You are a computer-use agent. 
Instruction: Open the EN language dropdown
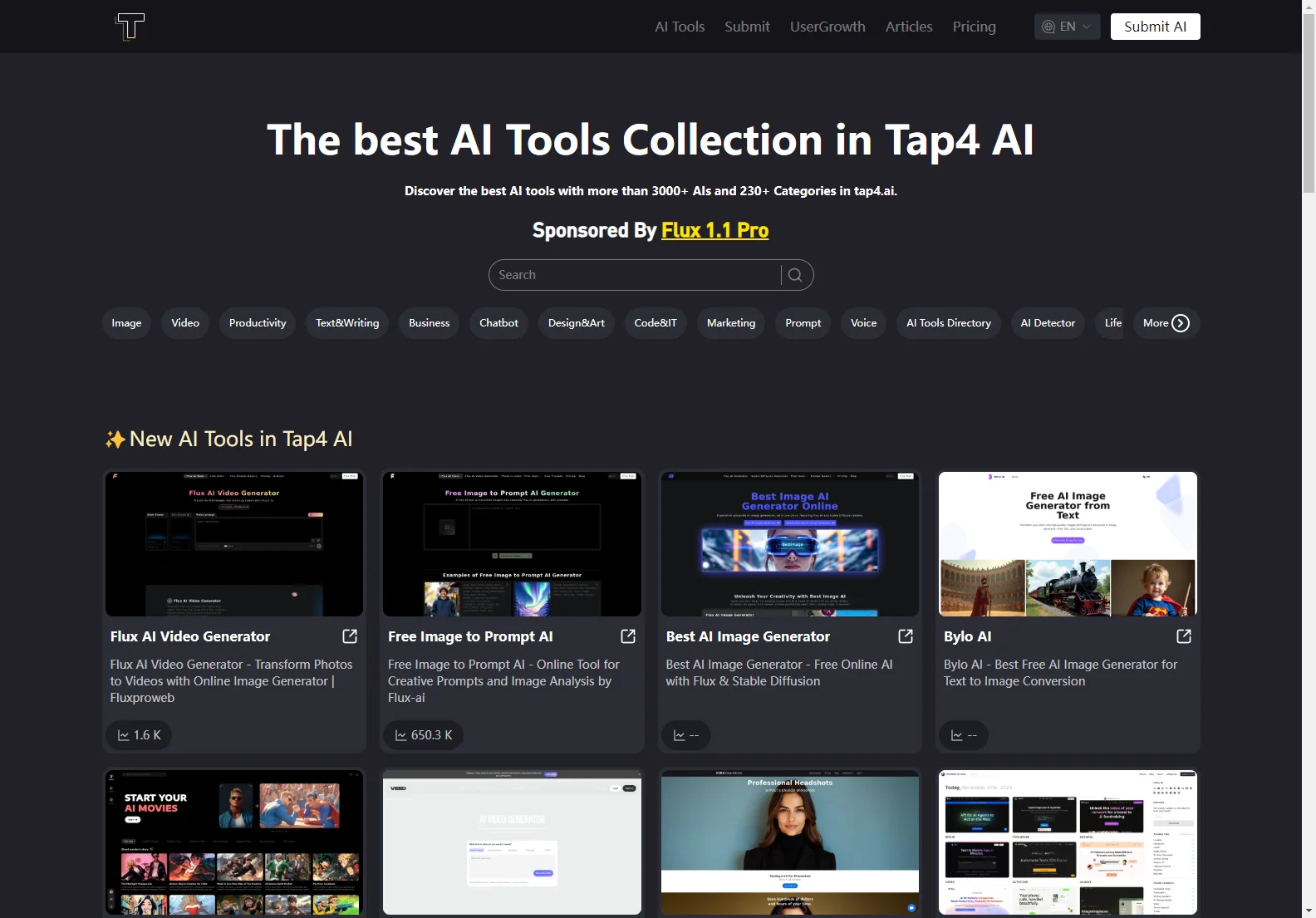click(x=1068, y=27)
